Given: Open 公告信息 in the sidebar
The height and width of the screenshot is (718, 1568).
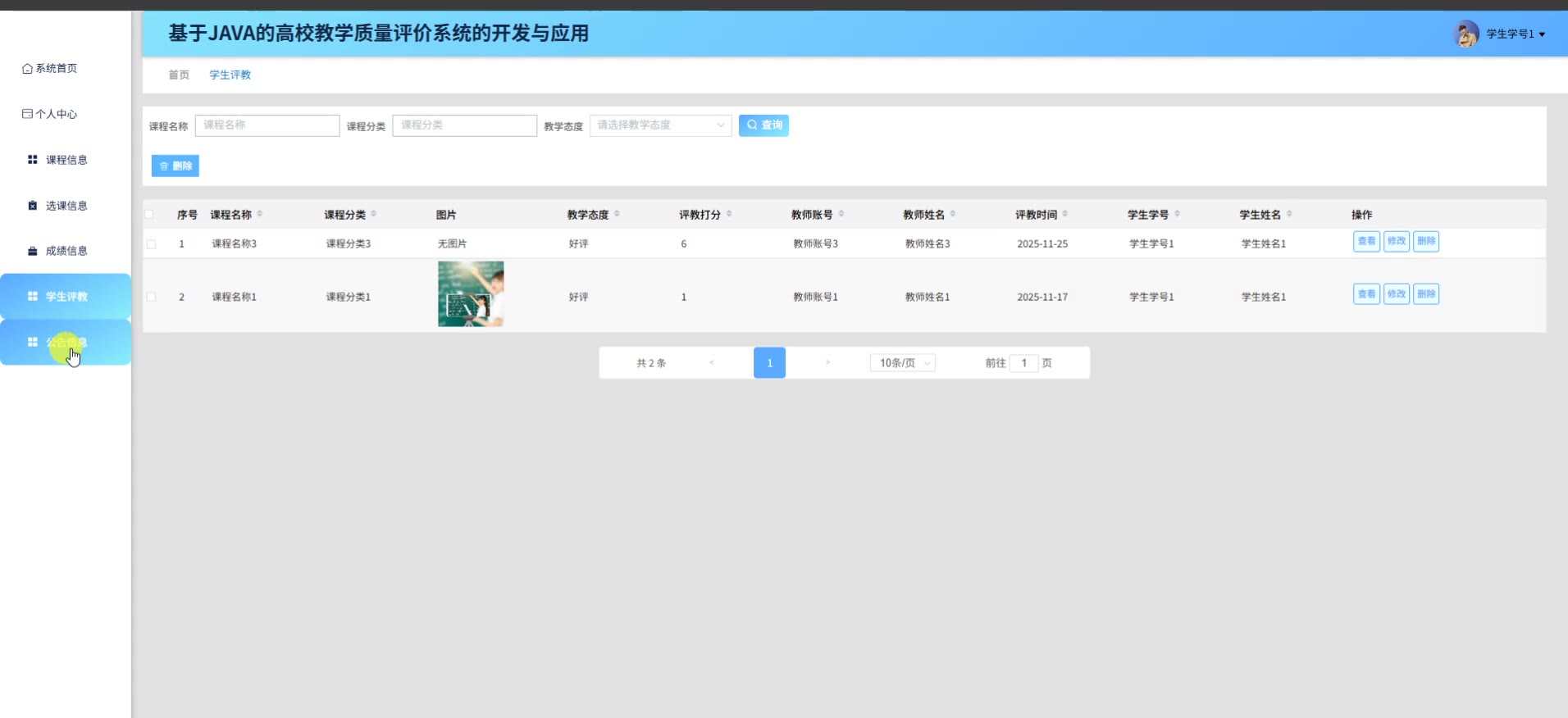Looking at the screenshot, I should tap(66, 343).
